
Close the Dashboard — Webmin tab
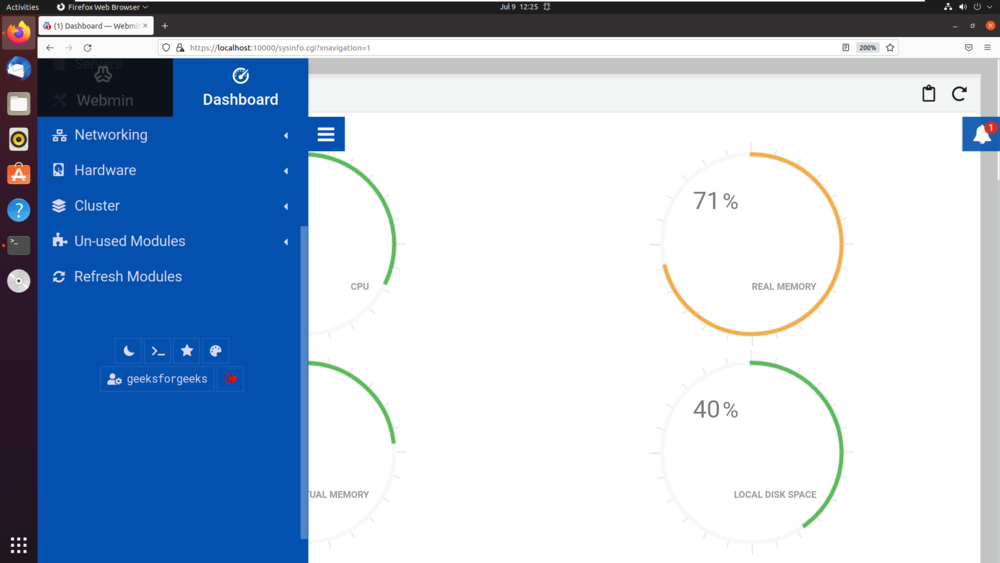[x=145, y=26]
